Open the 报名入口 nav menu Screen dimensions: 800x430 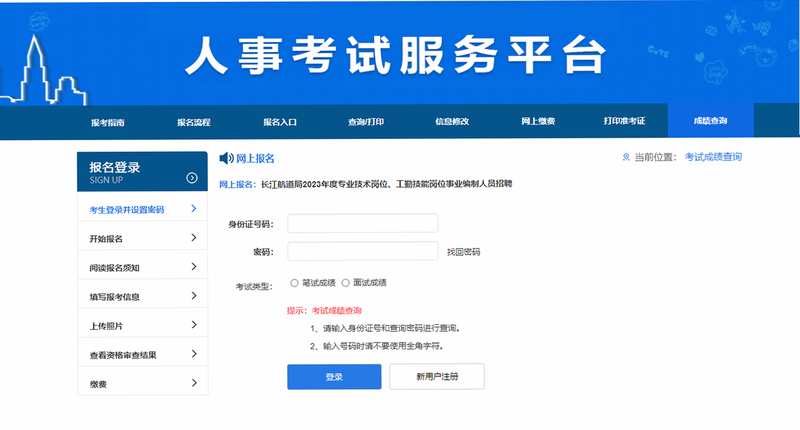(280, 122)
